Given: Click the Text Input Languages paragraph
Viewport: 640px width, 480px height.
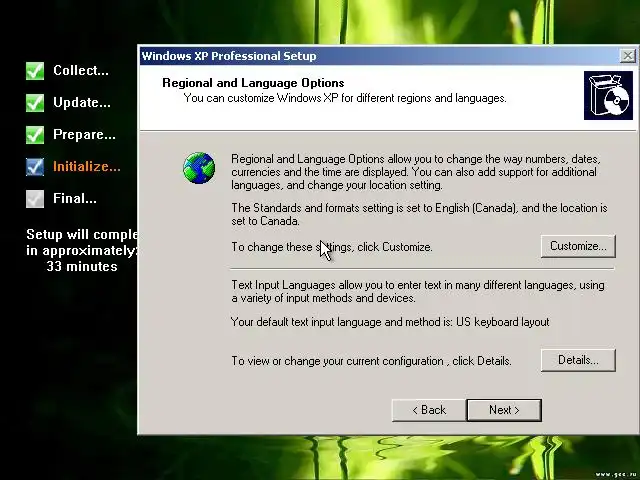Looking at the screenshot, I should coord(418,291).
